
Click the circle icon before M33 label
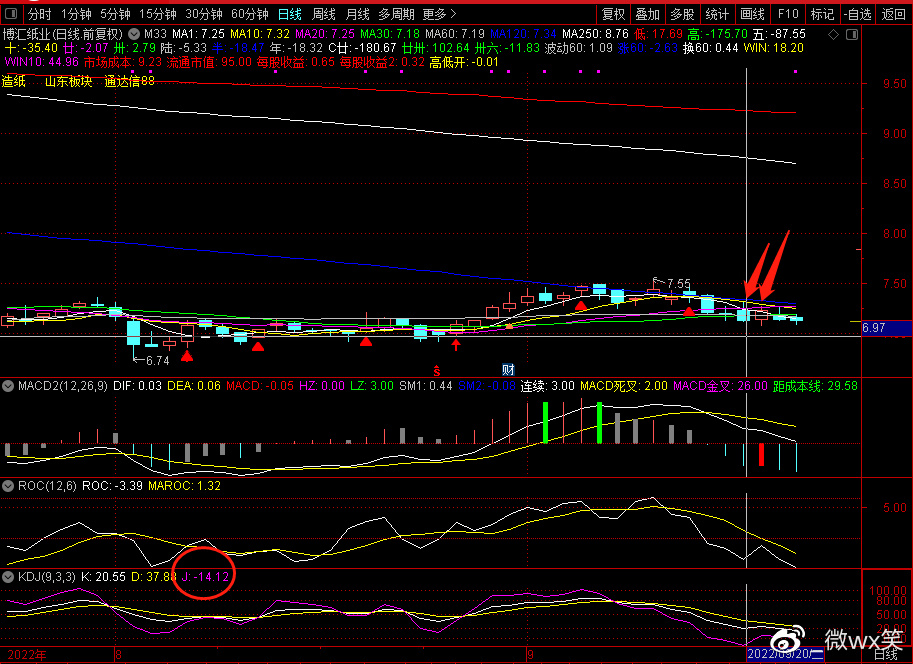[x=135, y=33]
